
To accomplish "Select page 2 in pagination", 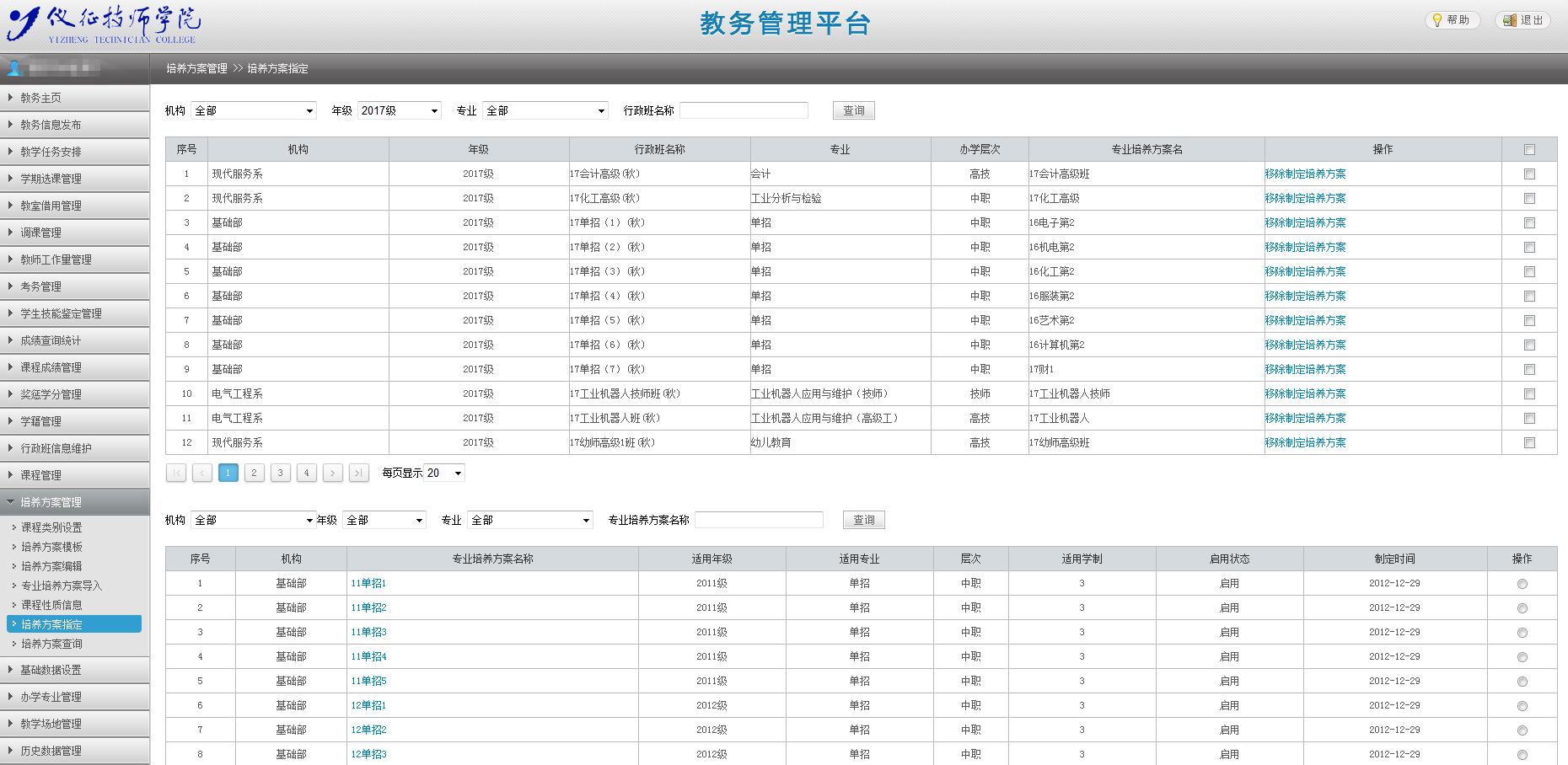I will tap(255, 473).
